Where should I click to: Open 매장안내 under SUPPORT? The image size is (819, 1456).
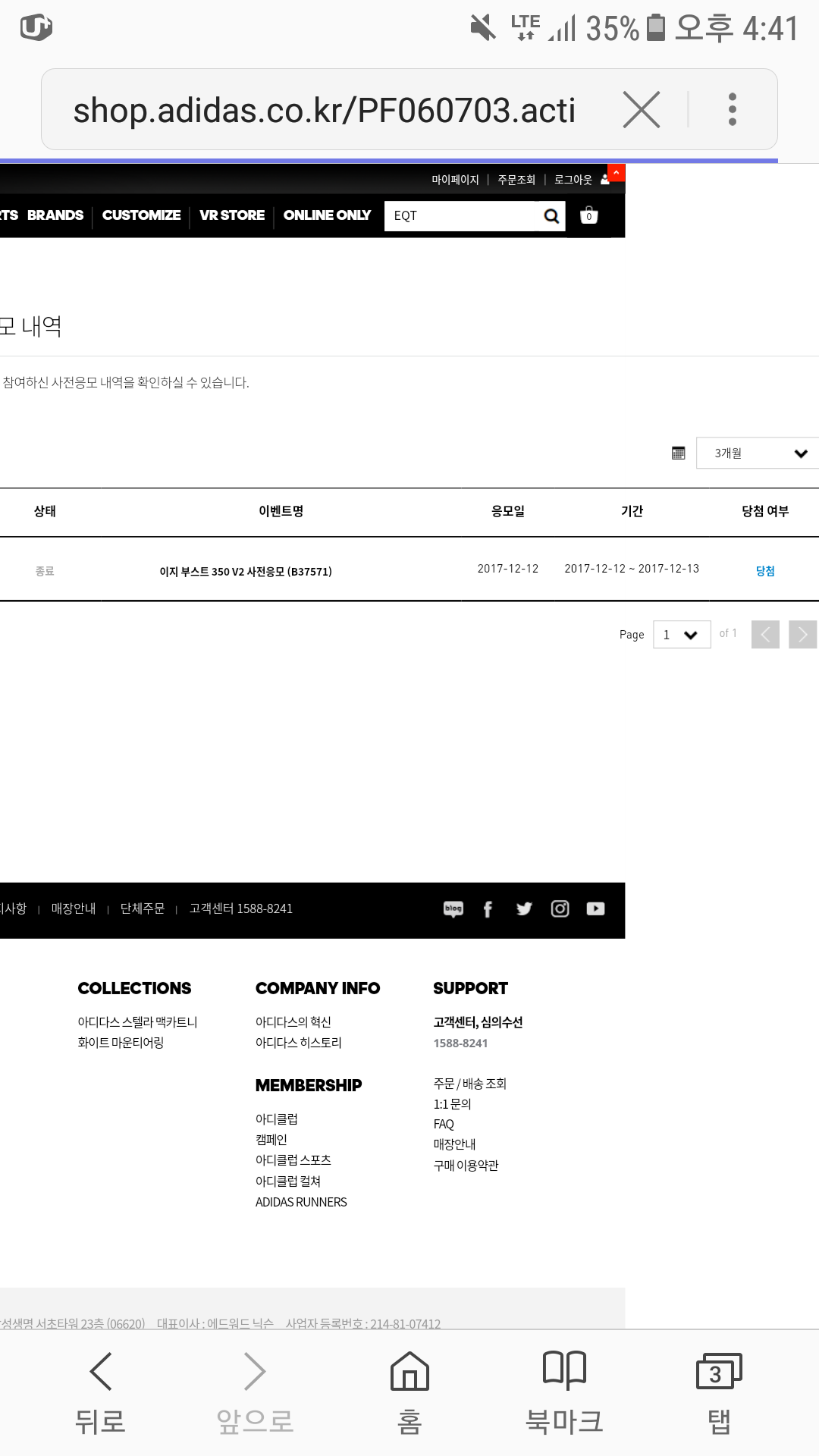point(454,1144)
